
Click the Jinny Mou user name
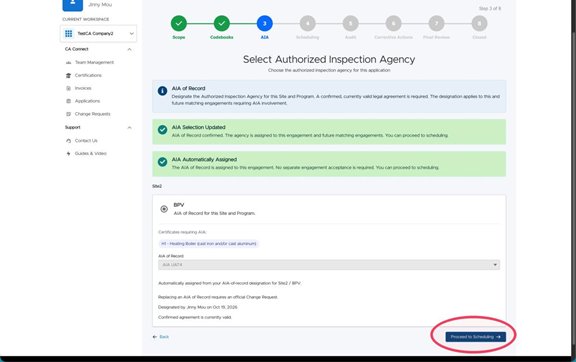[100, 5]
